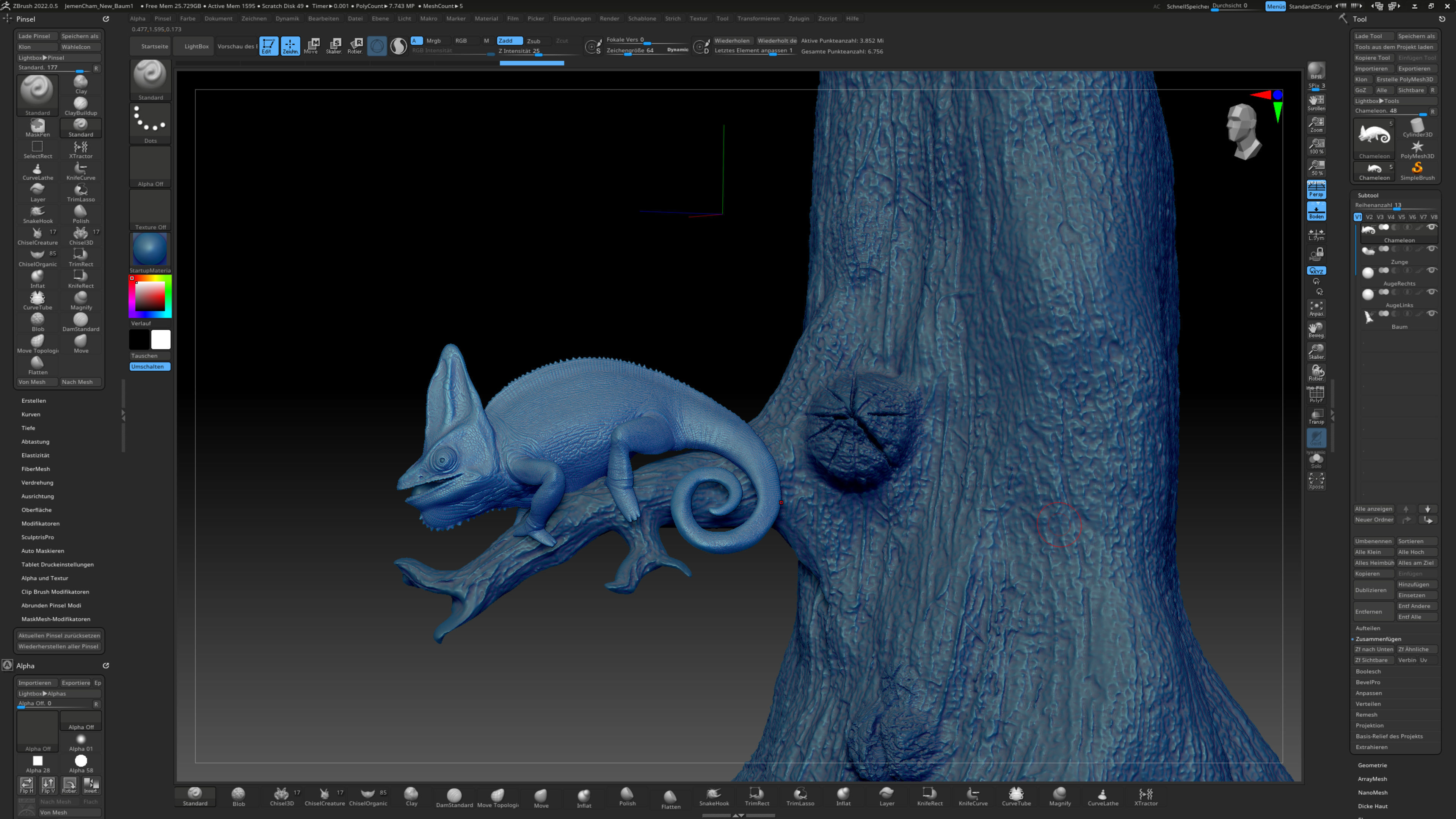
Task: Click the Scrollen navigation icon
Action: 1316,103
